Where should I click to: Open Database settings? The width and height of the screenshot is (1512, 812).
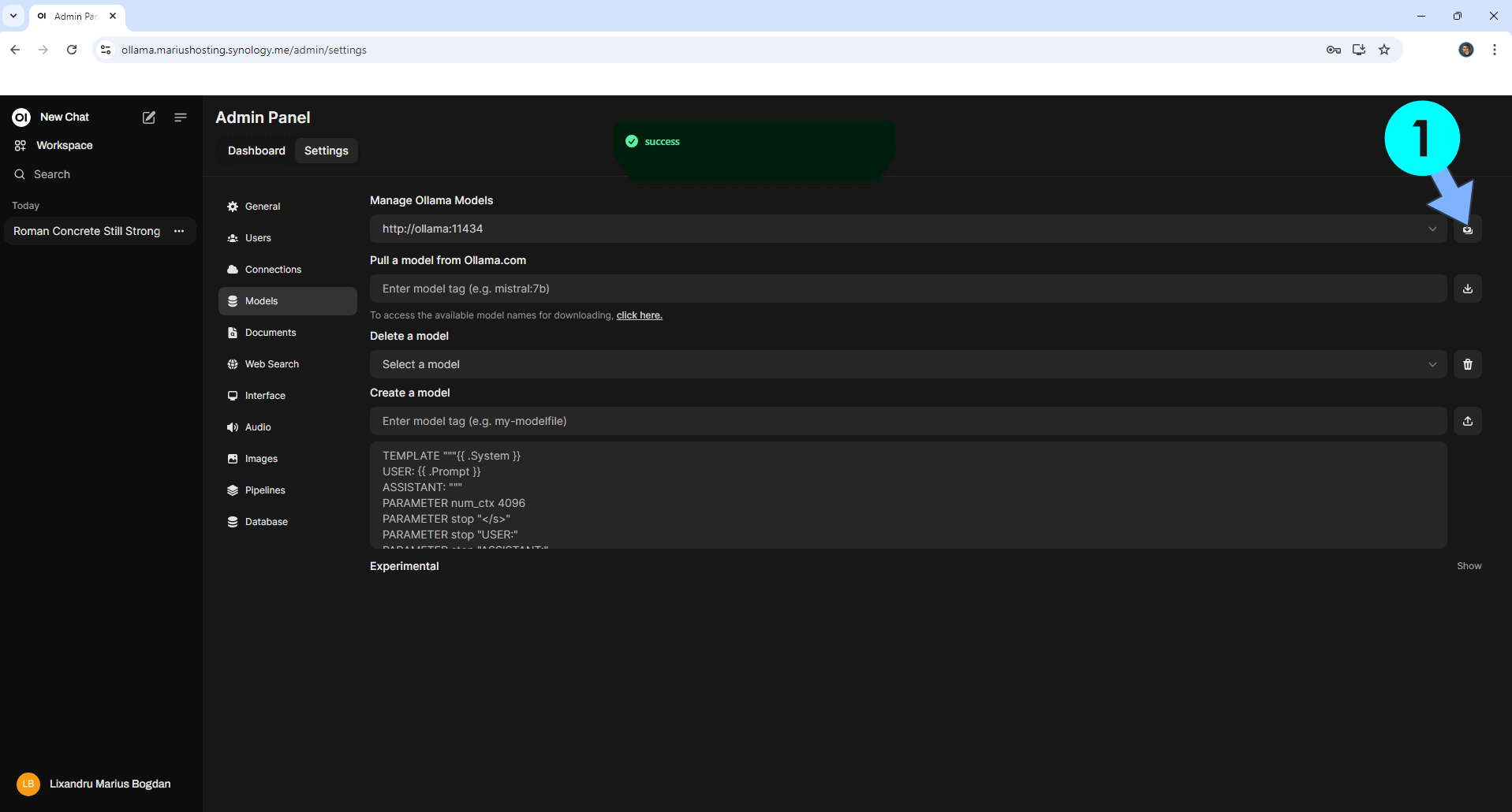287,522
